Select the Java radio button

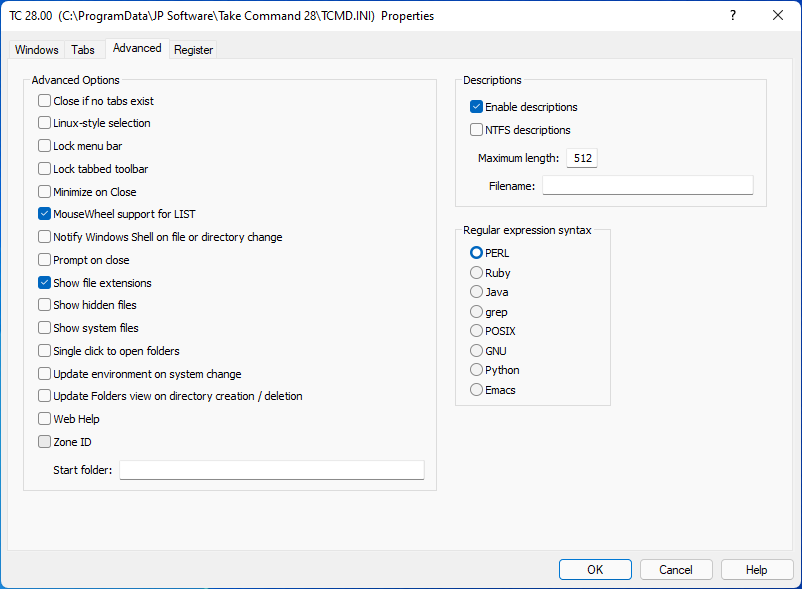point(476,292)
